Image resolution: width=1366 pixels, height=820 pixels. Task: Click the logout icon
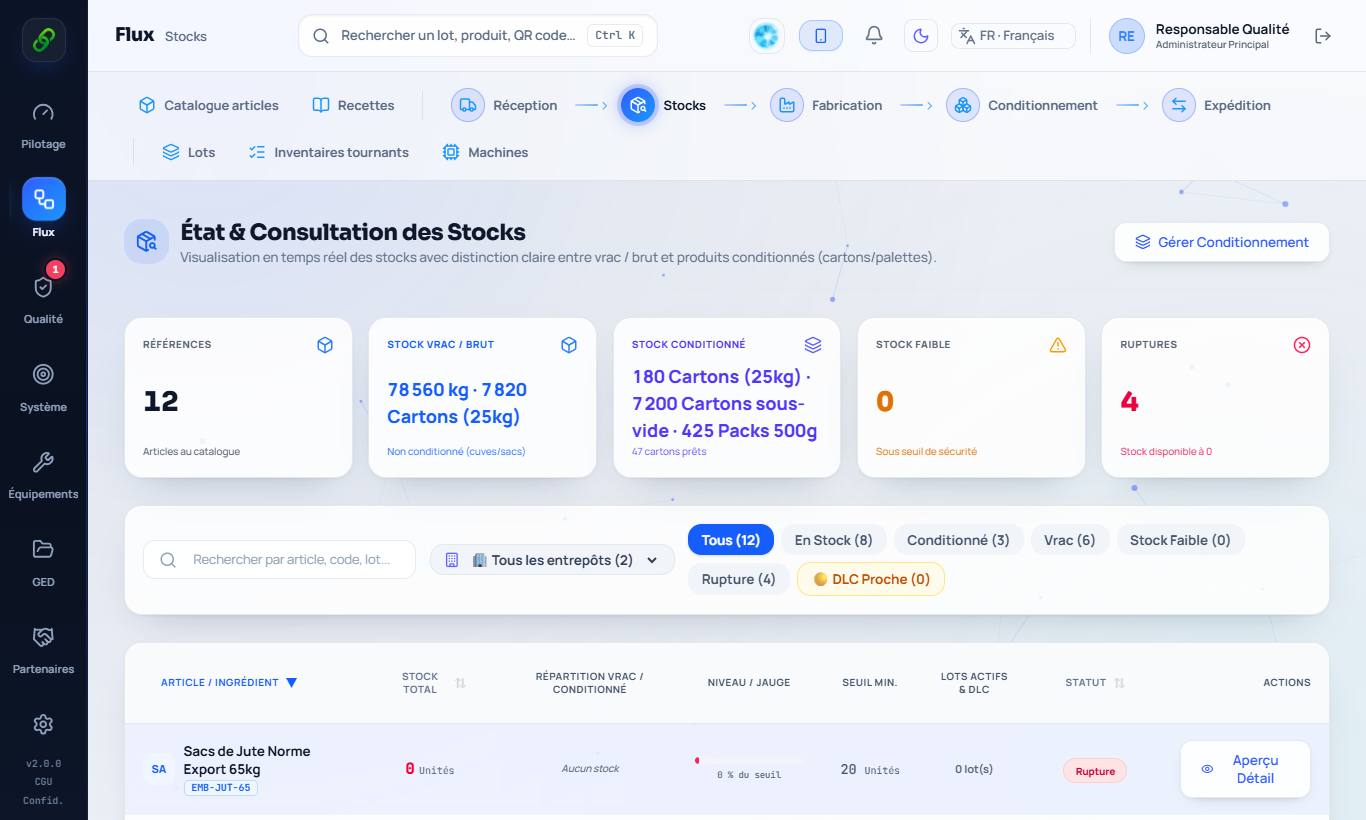[x=1323, y=36]
